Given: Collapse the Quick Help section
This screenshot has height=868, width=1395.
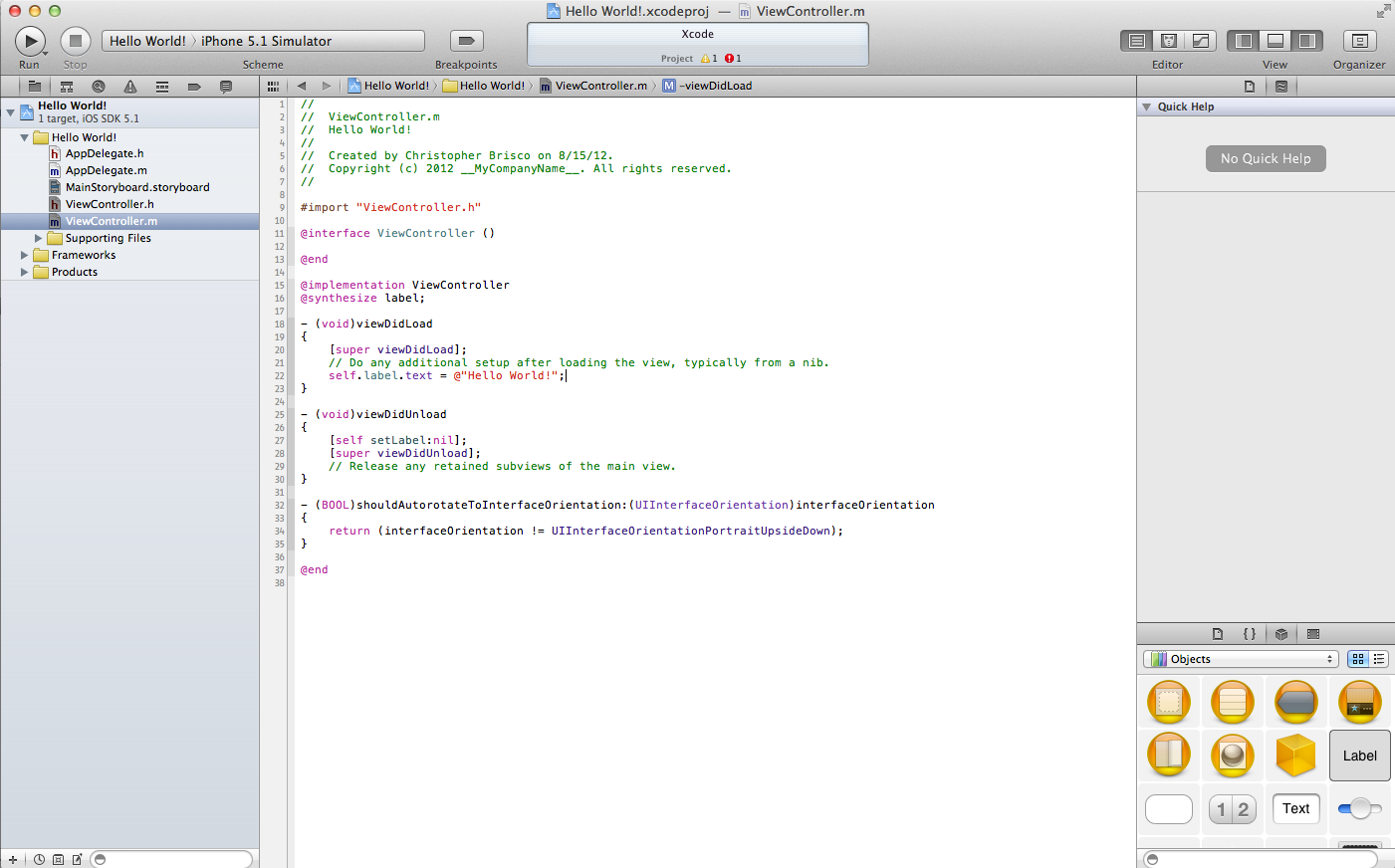Looking at the screenshot, I should point(1147,107).
